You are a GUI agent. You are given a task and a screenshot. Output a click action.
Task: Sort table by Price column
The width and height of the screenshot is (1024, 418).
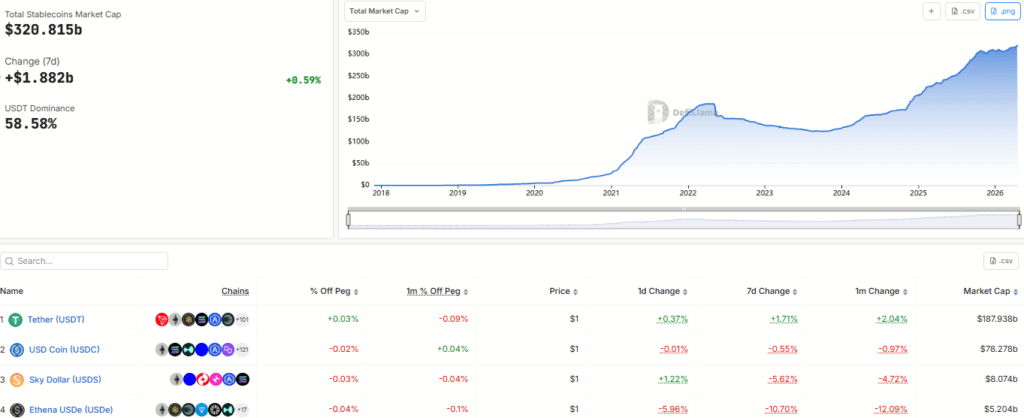coord(562,291)
